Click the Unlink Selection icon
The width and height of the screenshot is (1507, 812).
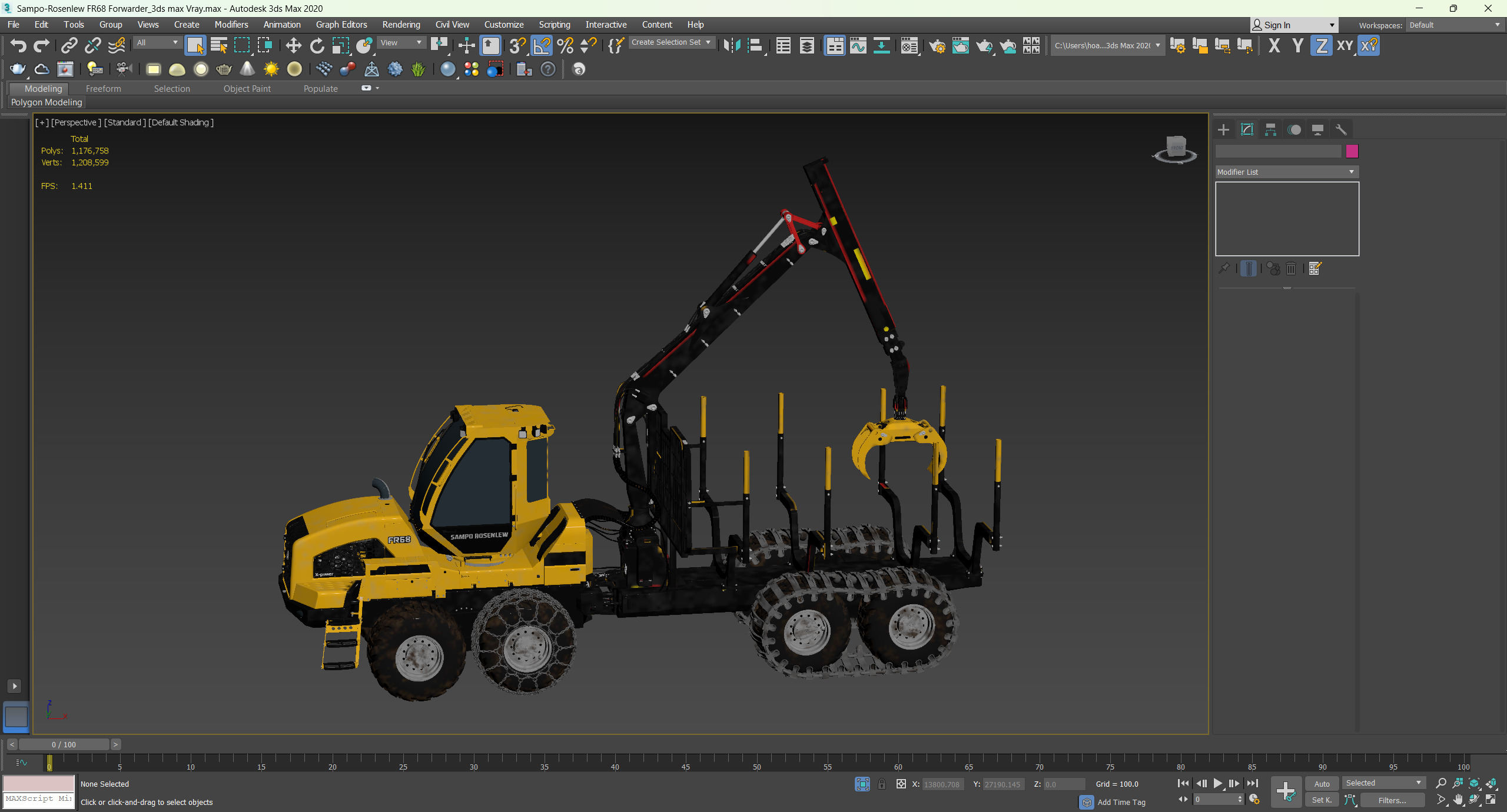coord(93,45)
